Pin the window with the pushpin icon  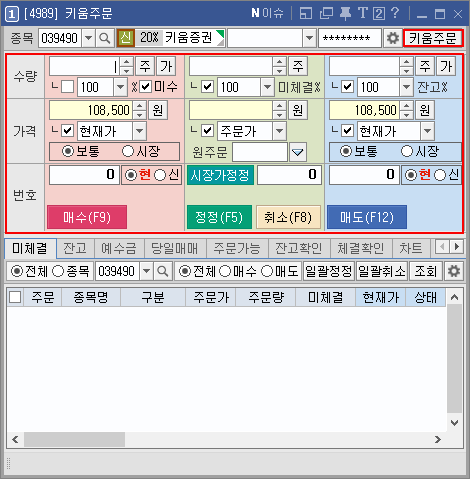[x=345, y=14]
